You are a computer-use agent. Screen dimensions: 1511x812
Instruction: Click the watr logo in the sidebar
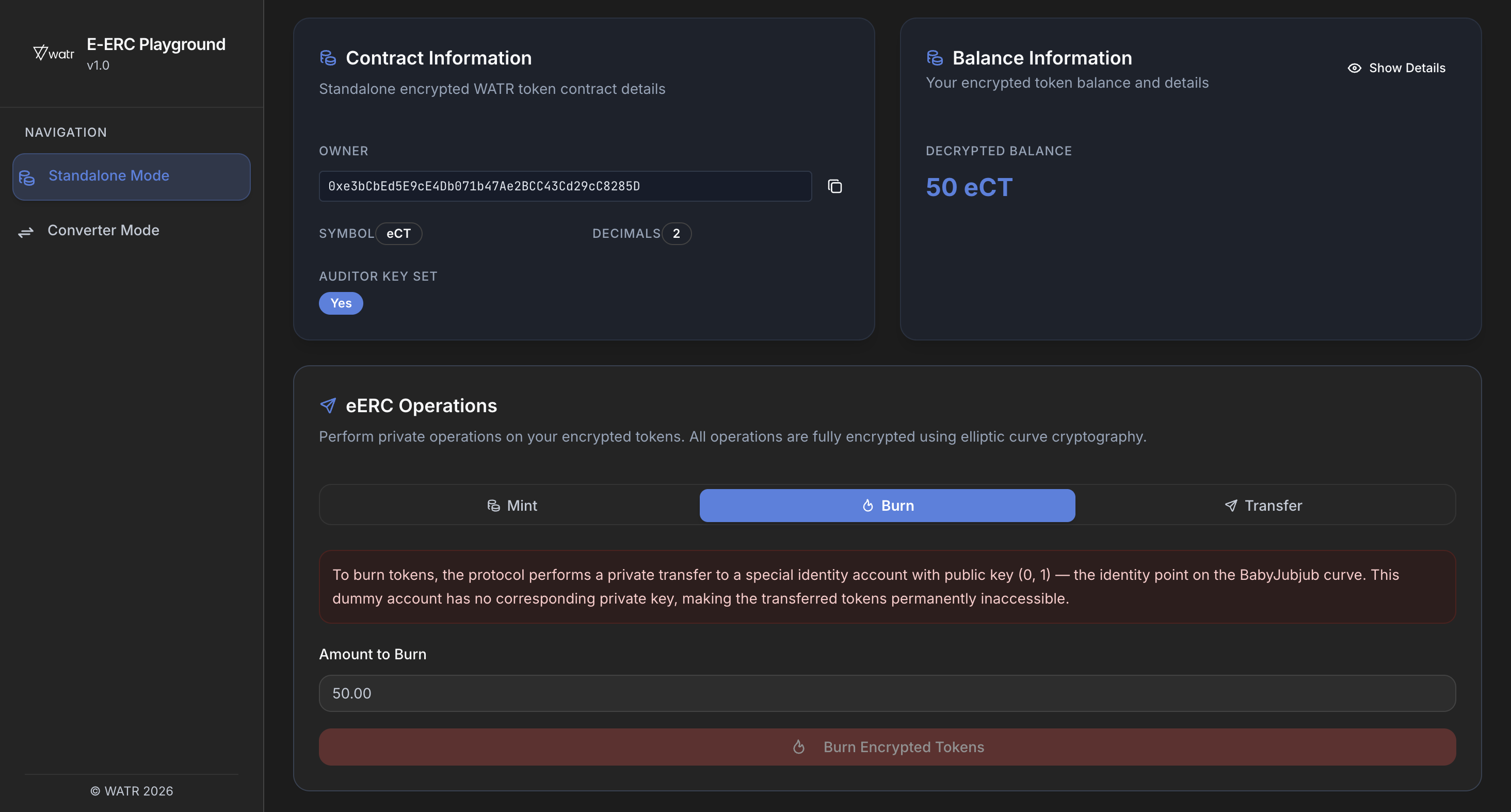coord(53,53)
